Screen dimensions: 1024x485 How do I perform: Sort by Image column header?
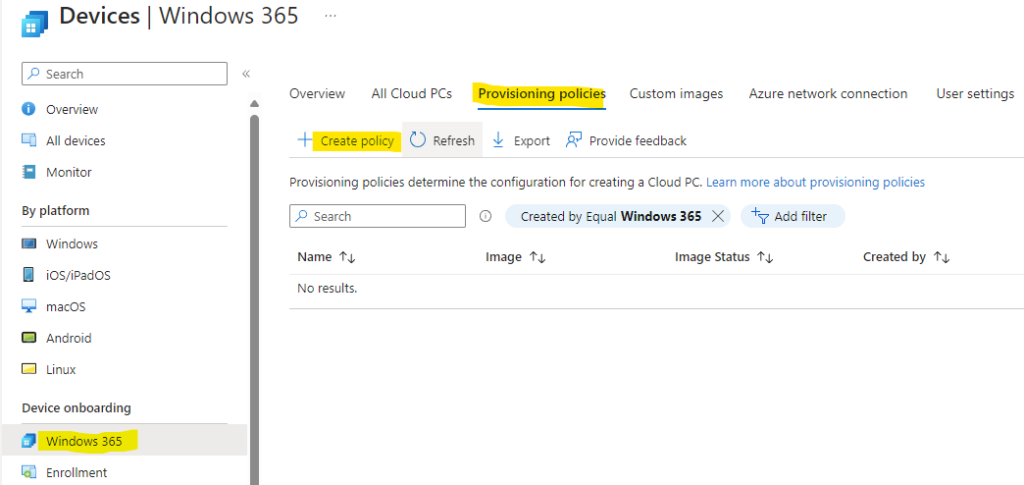[504, 257]
